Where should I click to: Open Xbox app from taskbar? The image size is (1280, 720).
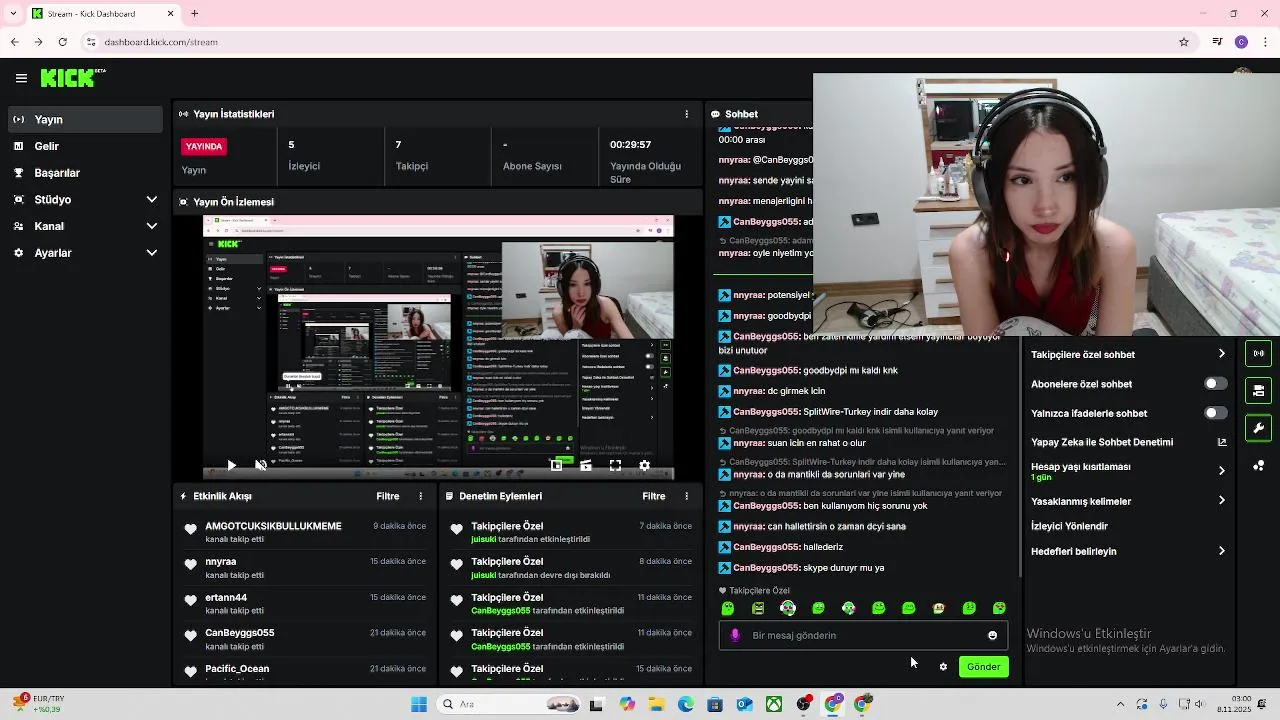point(774,704)
